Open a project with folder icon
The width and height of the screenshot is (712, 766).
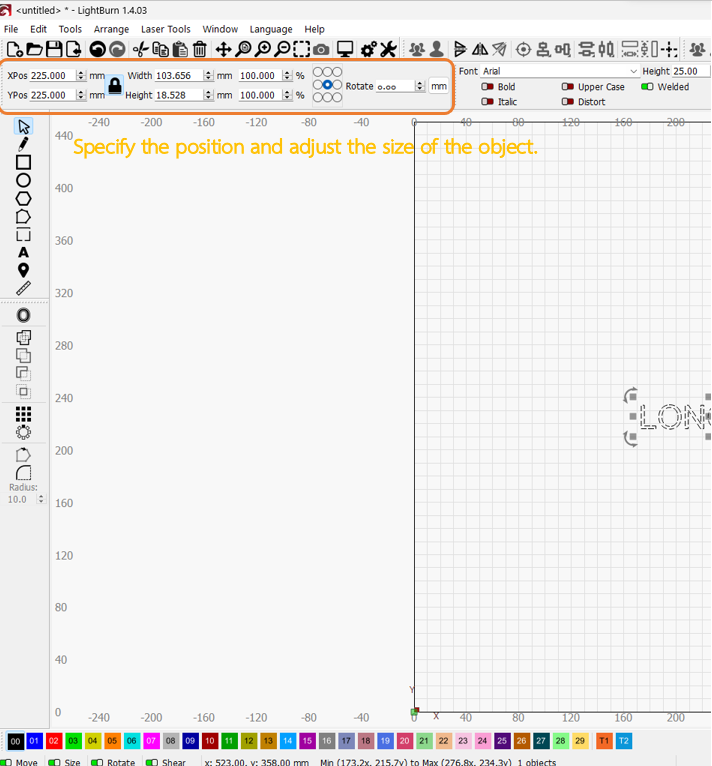pyautogui.click(x=34, y=49)
